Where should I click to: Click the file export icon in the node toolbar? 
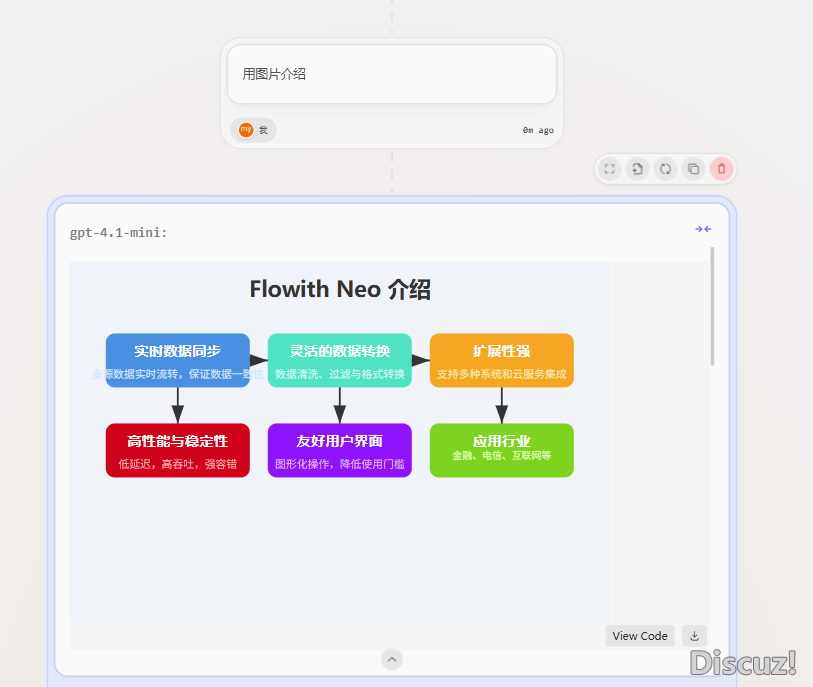click(x=638, y=169)
